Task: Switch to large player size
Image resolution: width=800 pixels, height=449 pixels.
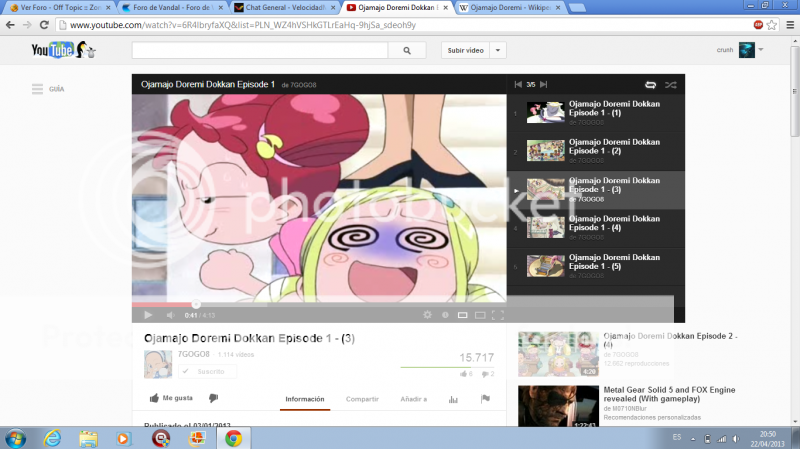Action: click(x=480, y=315)
